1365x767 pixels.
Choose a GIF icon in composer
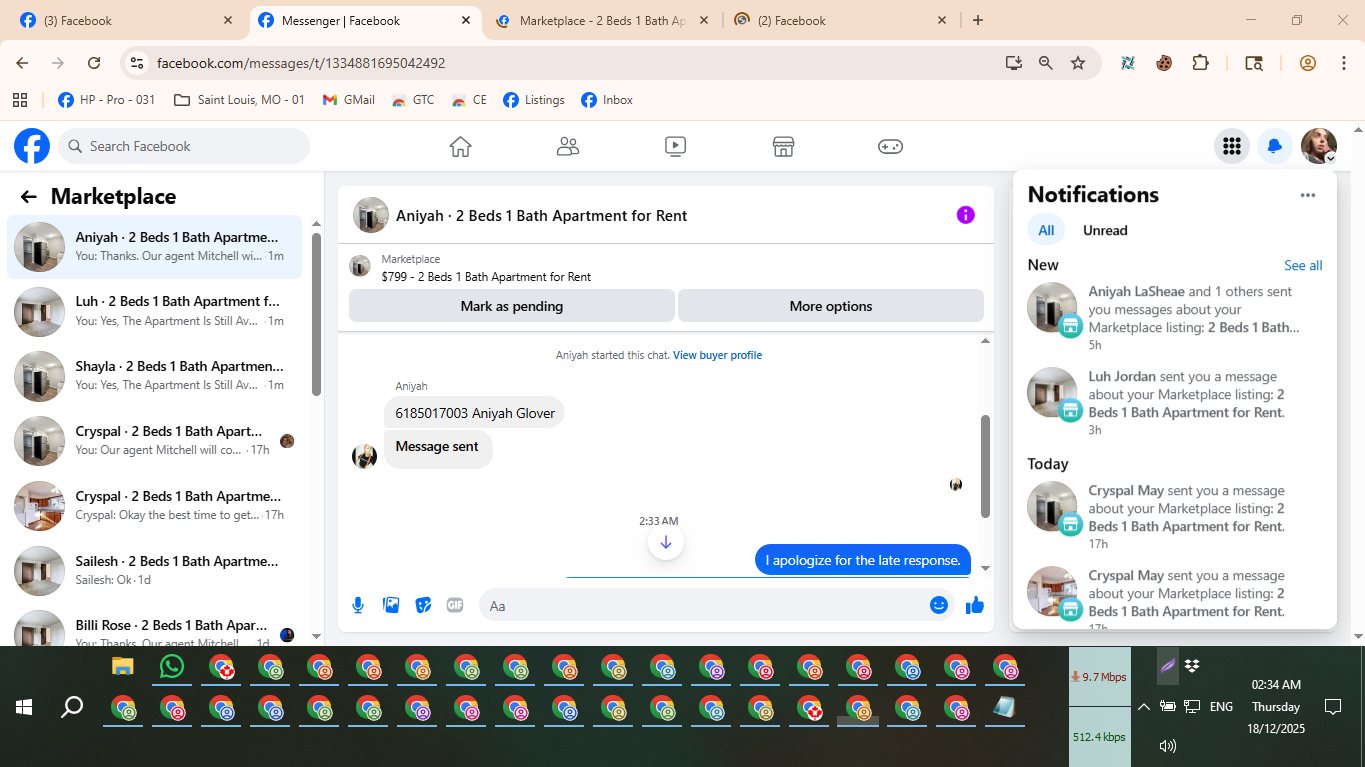coord(455,605)
